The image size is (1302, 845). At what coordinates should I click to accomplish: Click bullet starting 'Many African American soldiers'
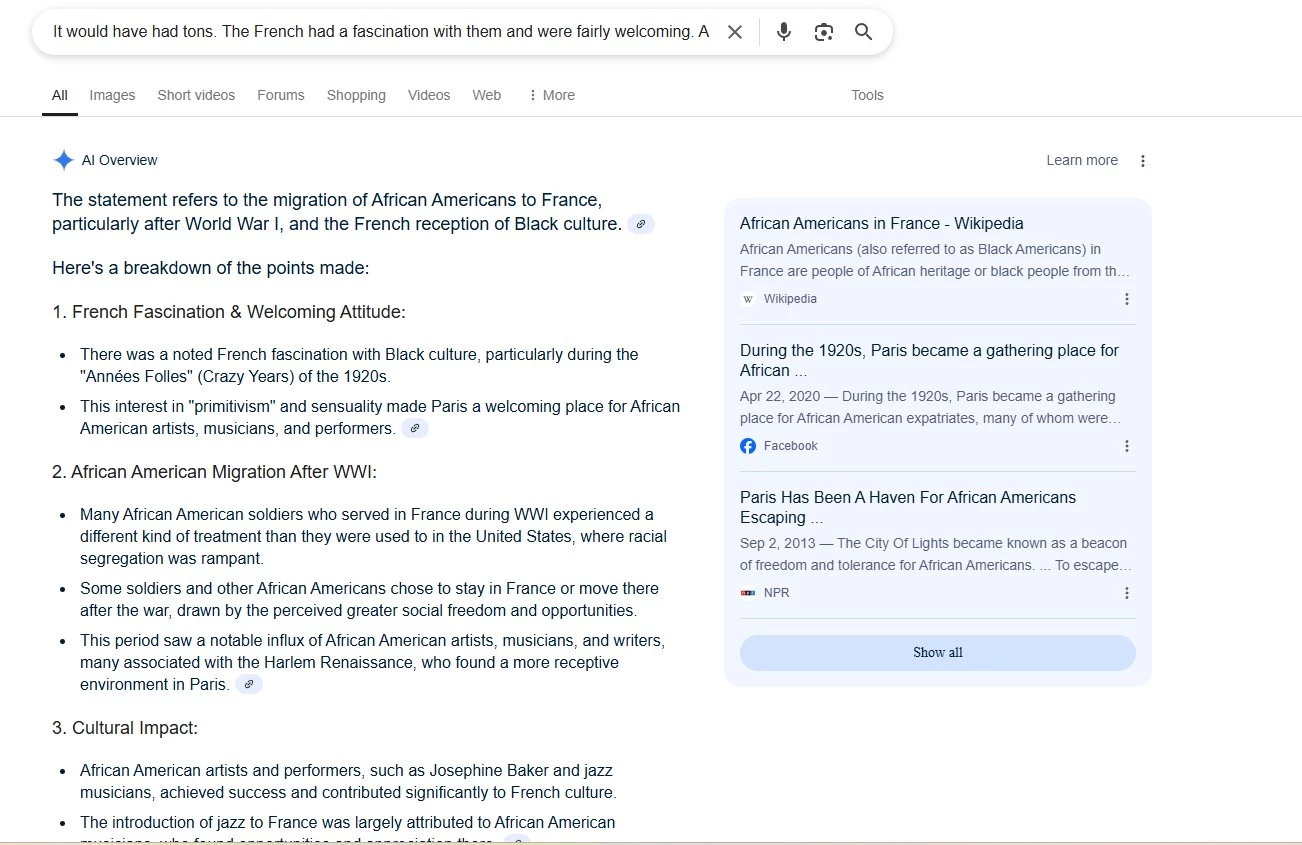(373, 536)
